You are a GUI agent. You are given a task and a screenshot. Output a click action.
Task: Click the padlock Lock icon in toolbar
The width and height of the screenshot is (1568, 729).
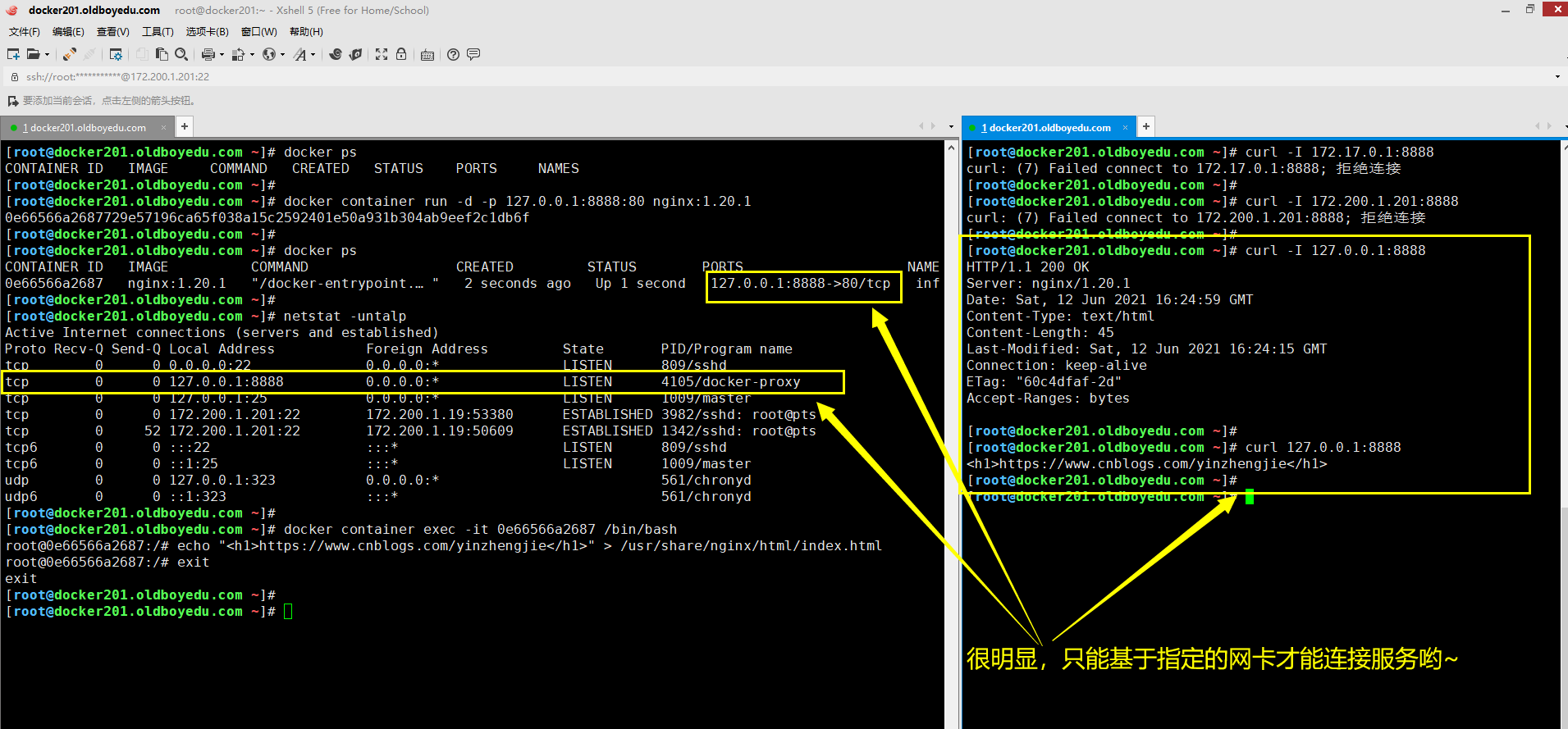pyautogui.click(x=401, y=54)
